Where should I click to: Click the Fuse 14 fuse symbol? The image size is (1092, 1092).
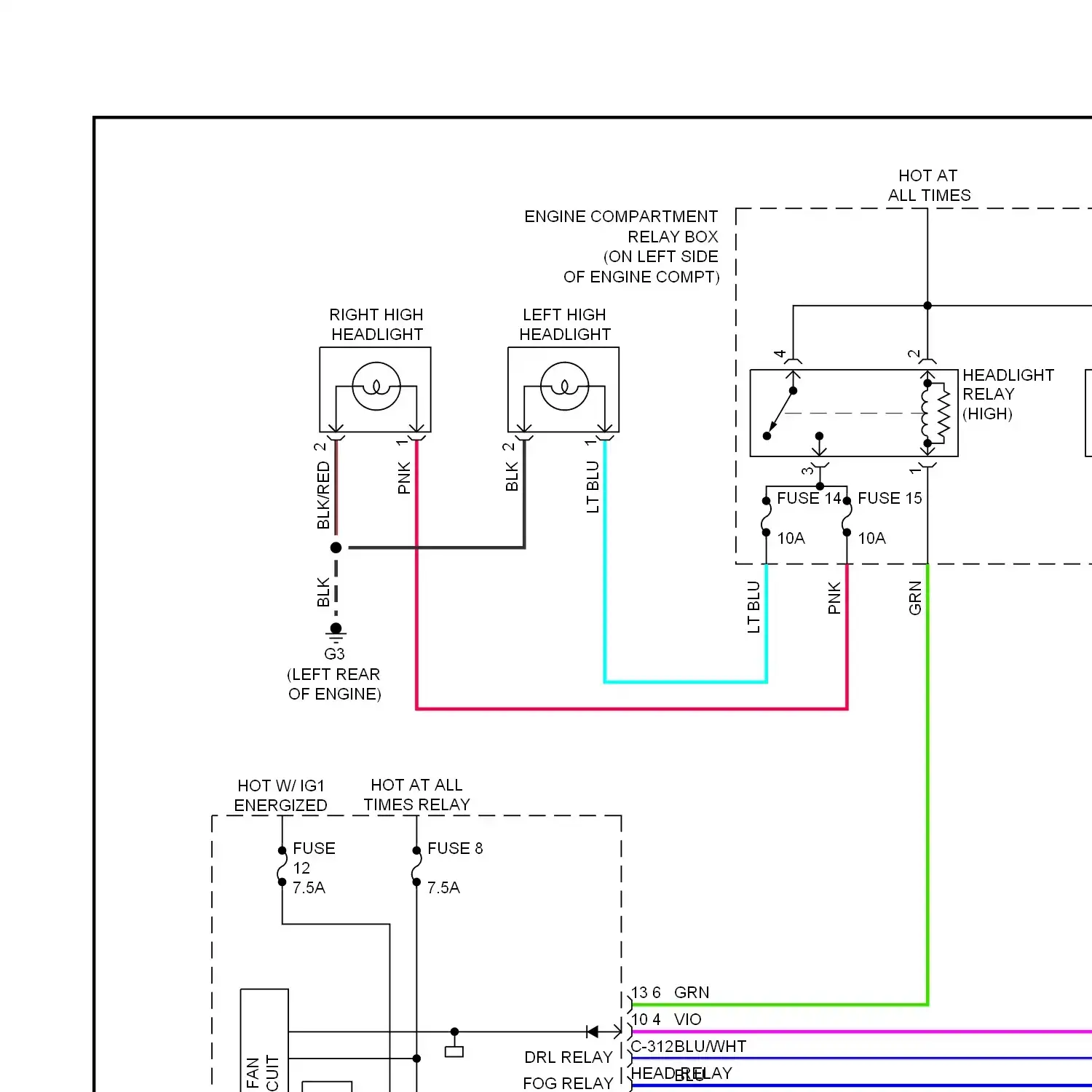tap(766, 517)
